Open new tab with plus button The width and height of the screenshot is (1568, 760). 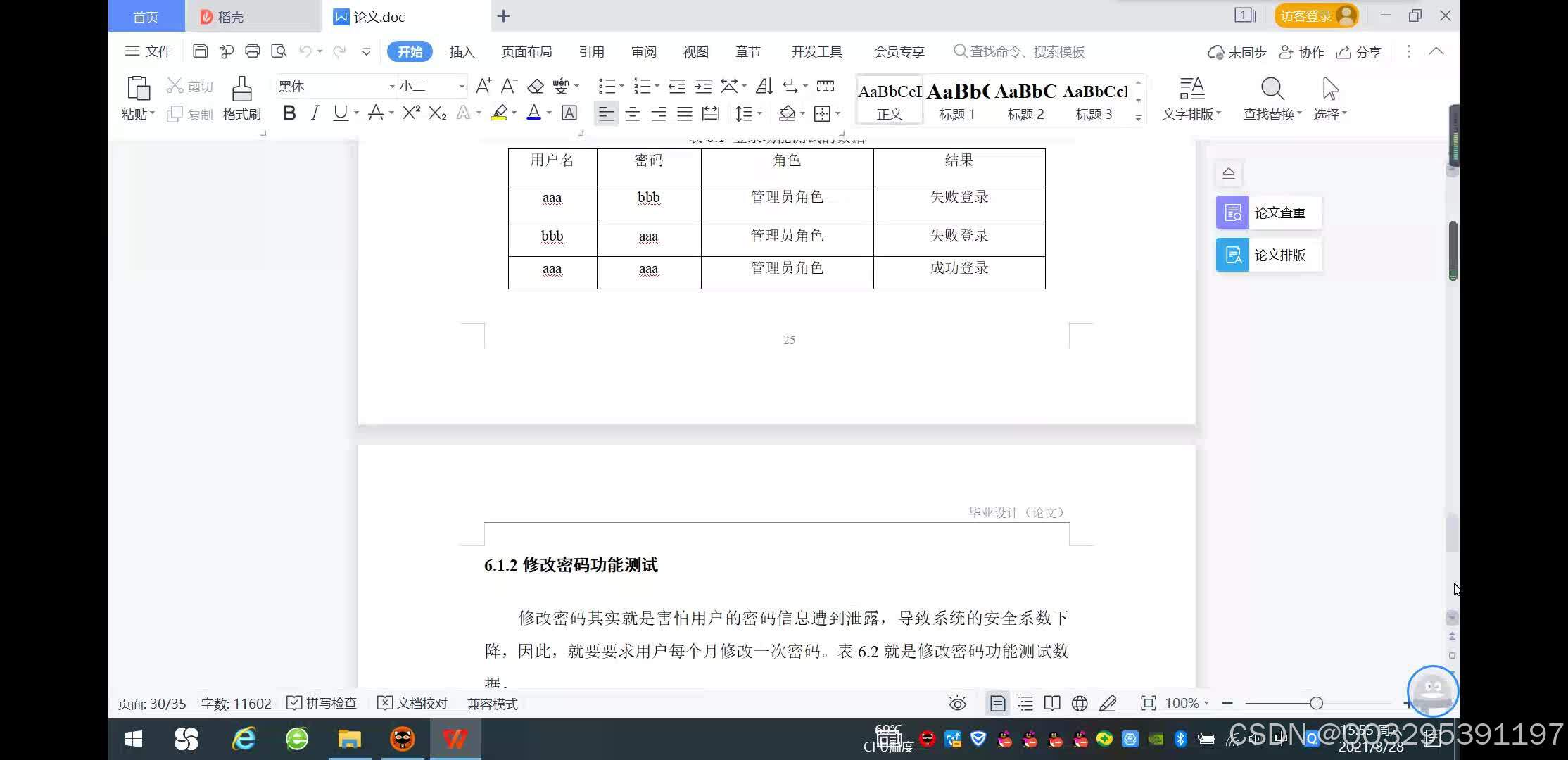[503, 16]
